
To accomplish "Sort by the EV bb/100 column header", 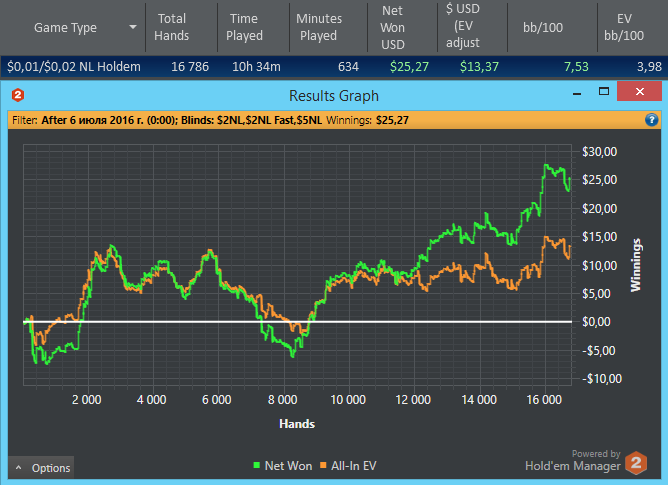I will [x=624, y=27].
